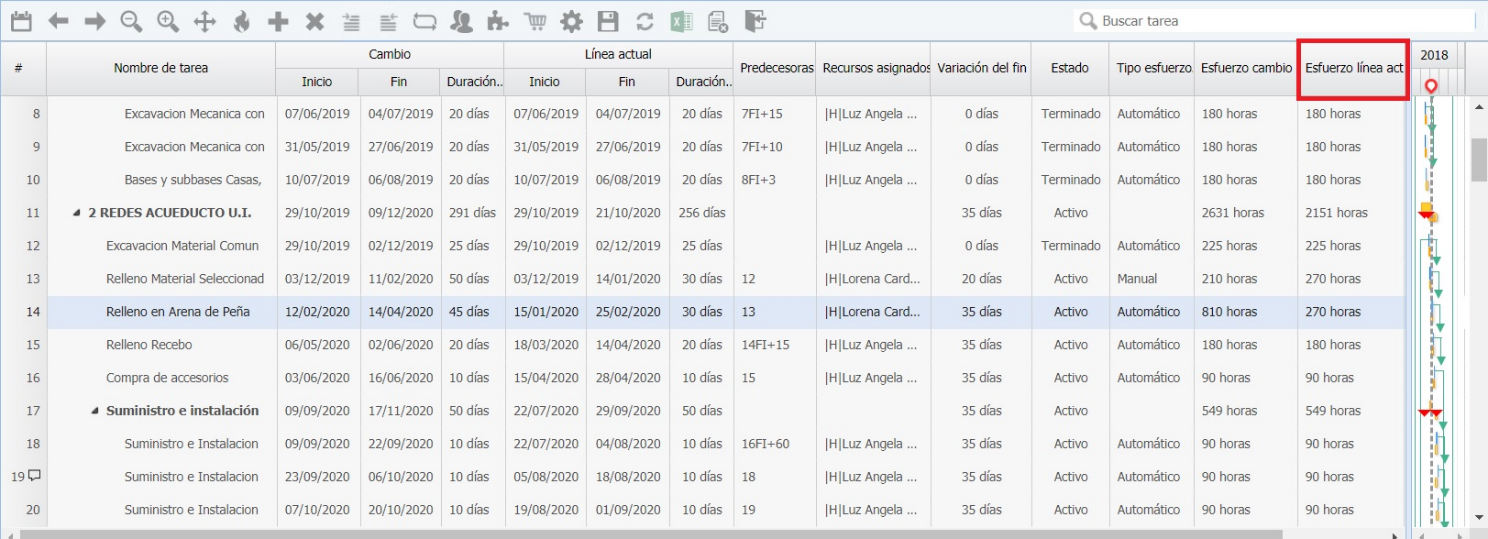Click the red timeline marker pin
Viewport: 1488px width, 539px height.
1431,88
